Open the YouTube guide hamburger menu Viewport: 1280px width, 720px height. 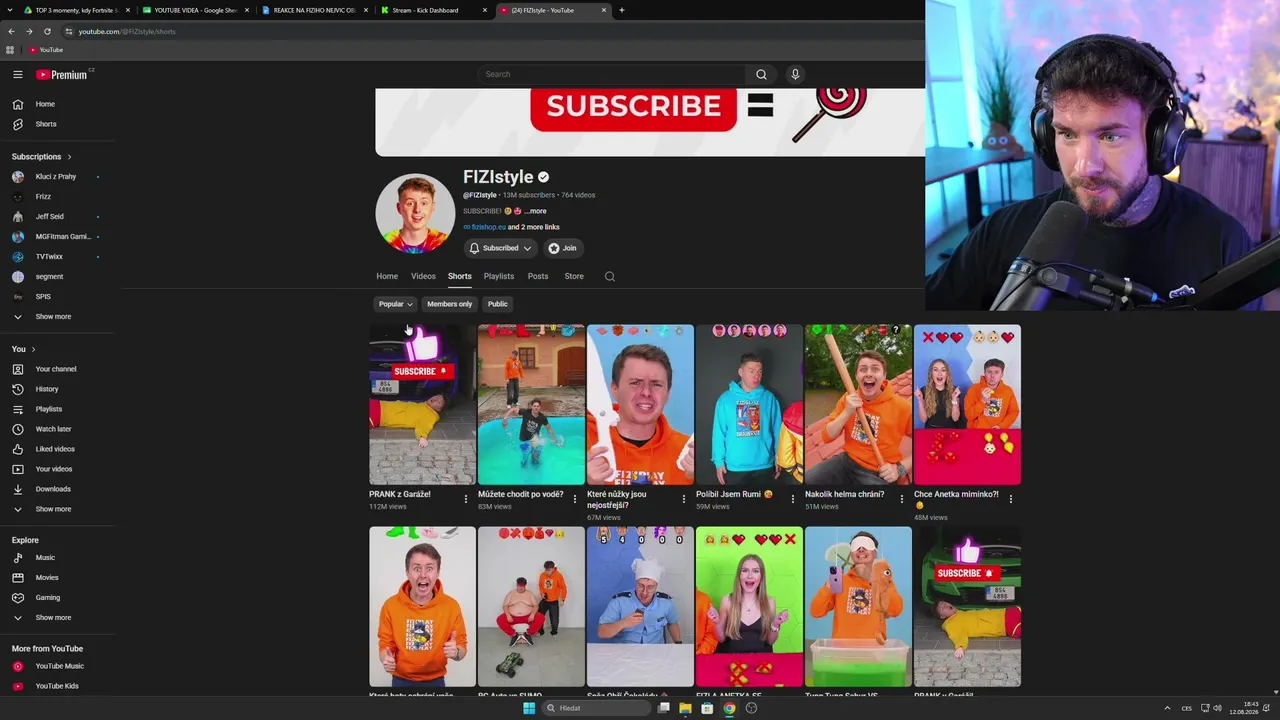coord(18,74)
